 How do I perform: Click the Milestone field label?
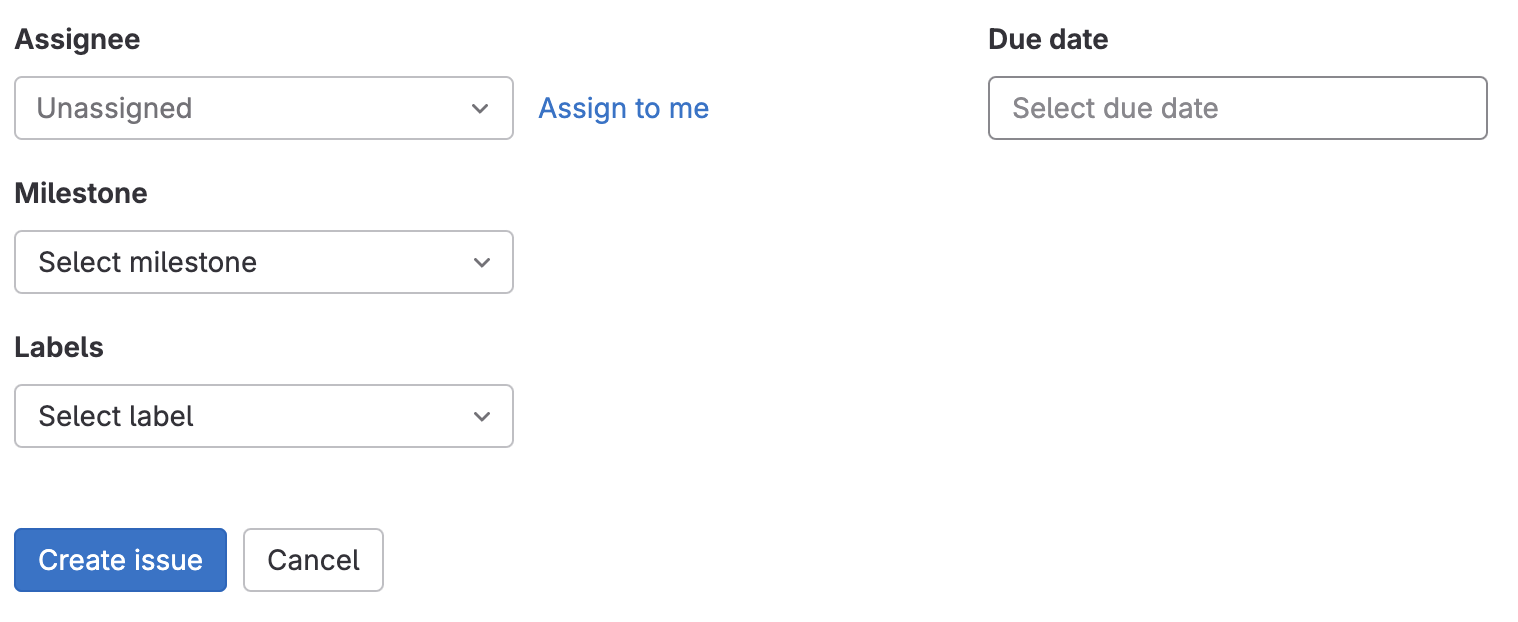click(81, 194)
